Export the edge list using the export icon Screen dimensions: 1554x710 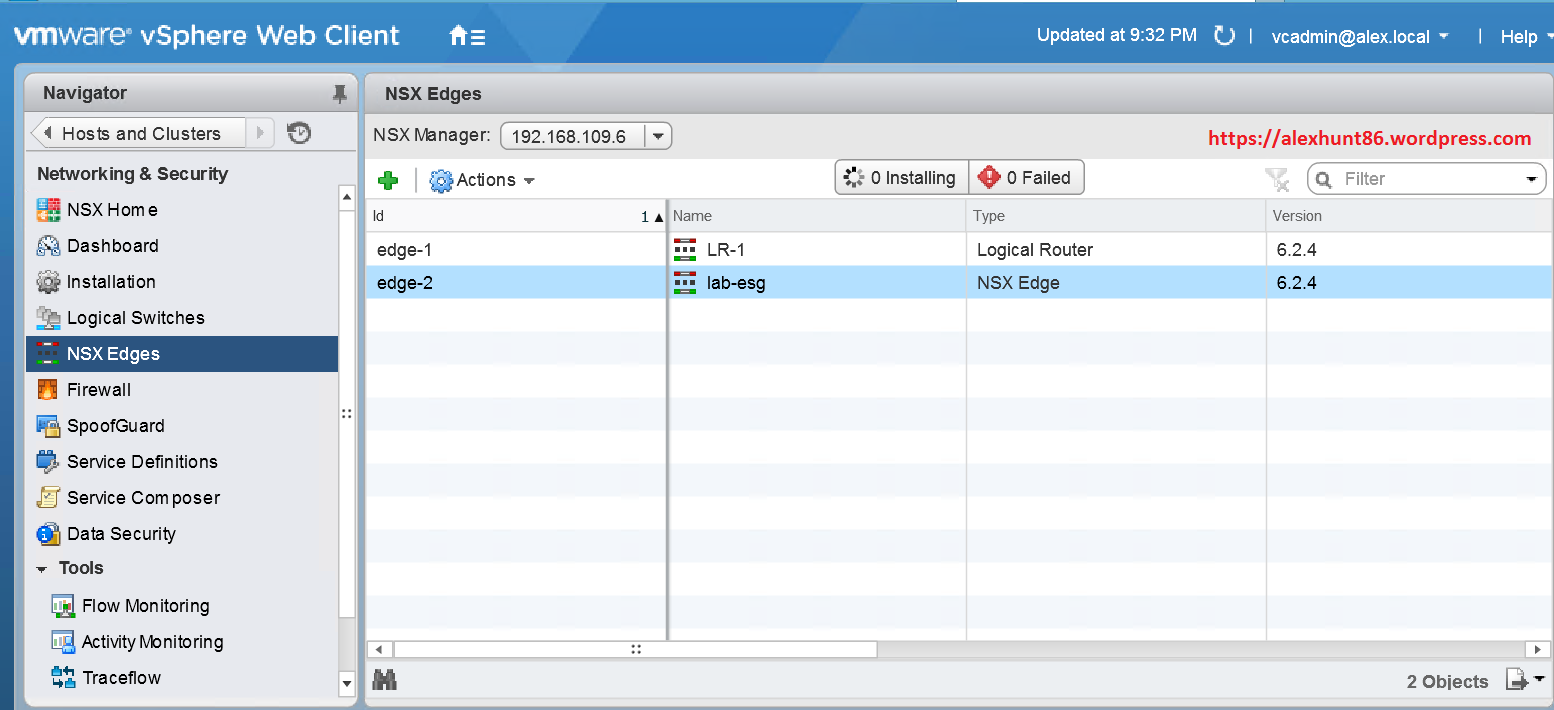pos(1517,679)
